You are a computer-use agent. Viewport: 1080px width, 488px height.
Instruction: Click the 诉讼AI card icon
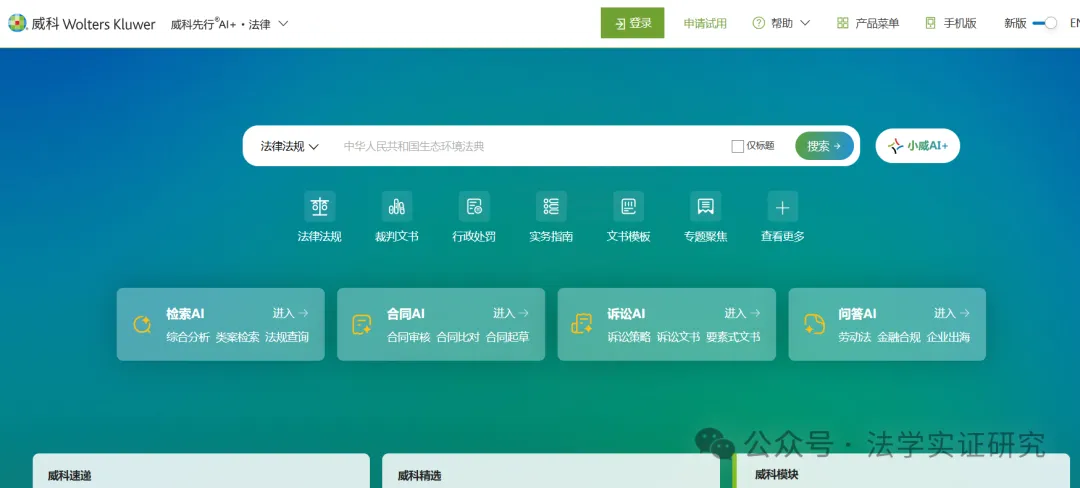tap(582, 324)
